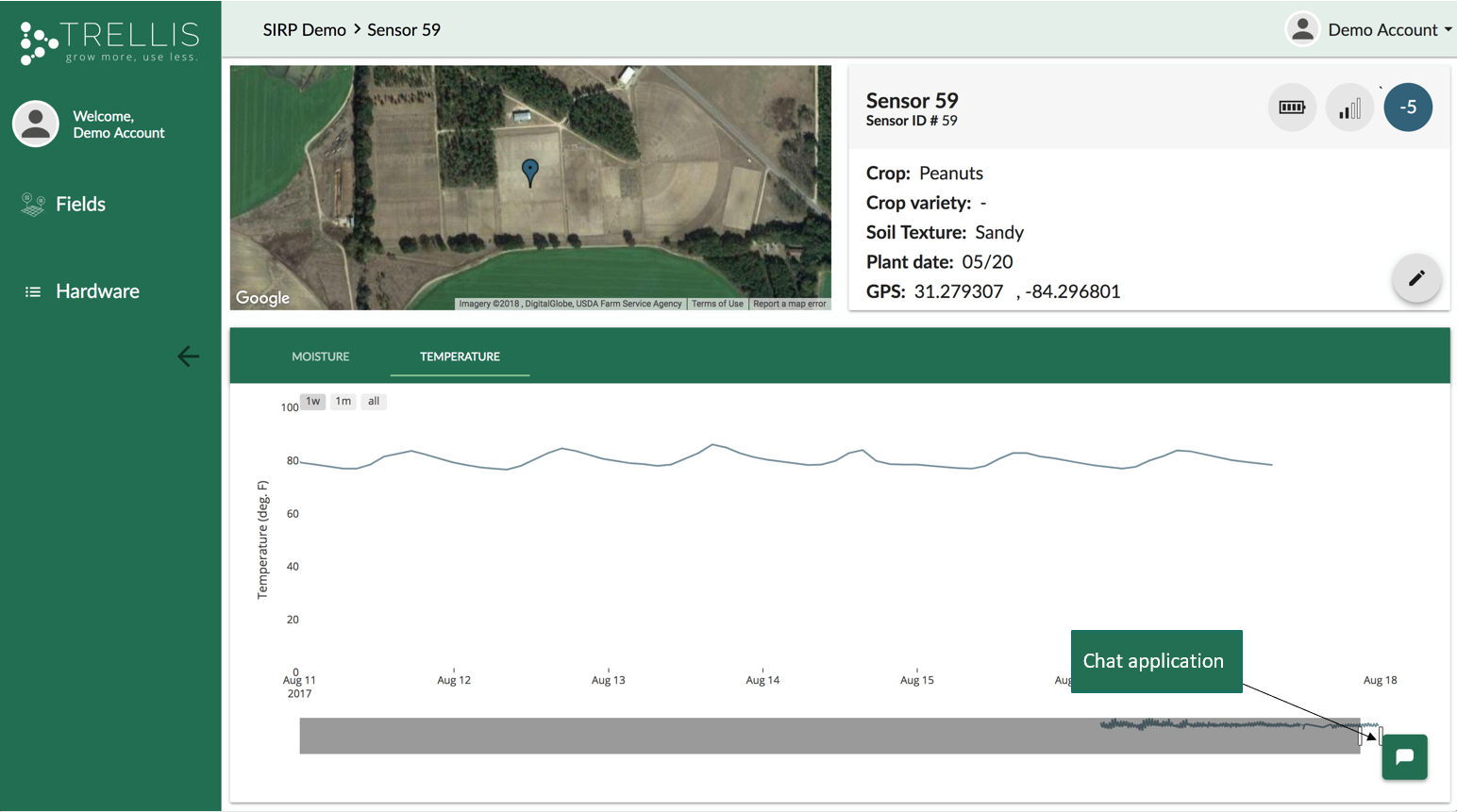Click the -5 status badge
1457x812 pixels.
click(1408, 108)
